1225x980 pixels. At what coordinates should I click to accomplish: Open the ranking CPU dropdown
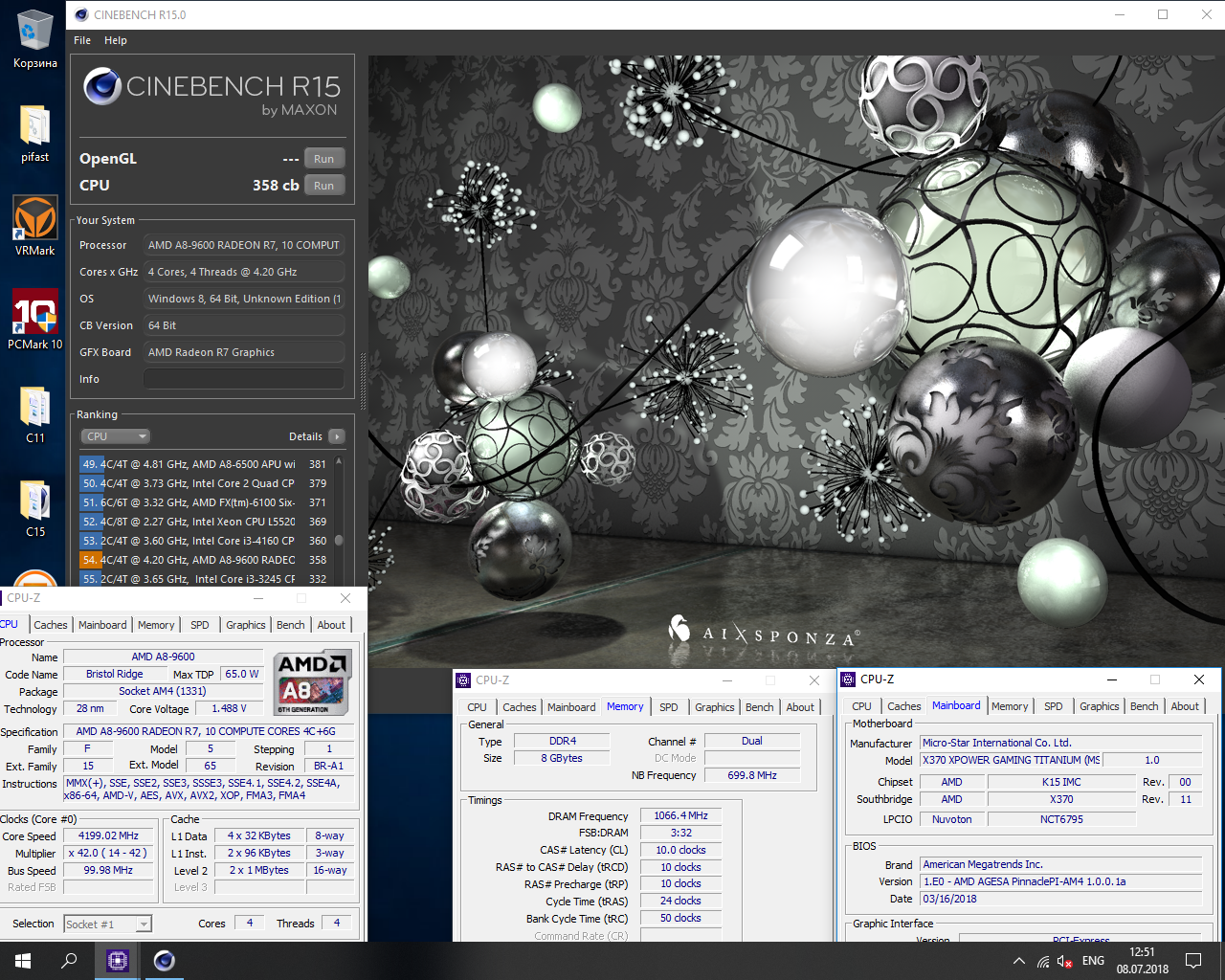115,436
